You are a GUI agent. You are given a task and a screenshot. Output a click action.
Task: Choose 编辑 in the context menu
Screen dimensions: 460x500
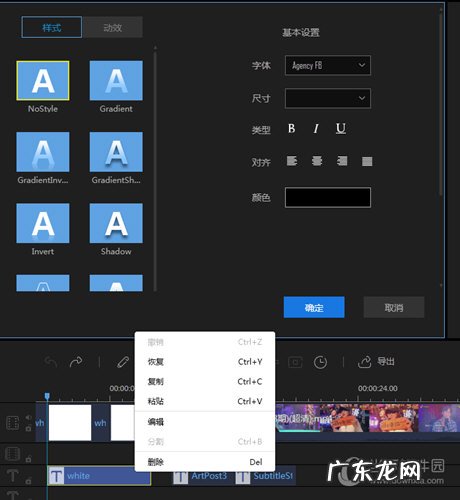tap(205, 422)
